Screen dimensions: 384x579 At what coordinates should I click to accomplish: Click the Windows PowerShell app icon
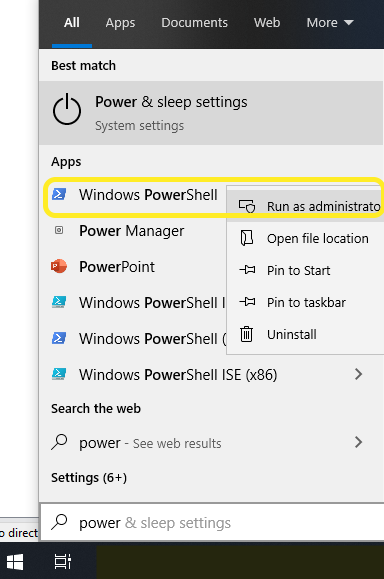pos(59,194)
